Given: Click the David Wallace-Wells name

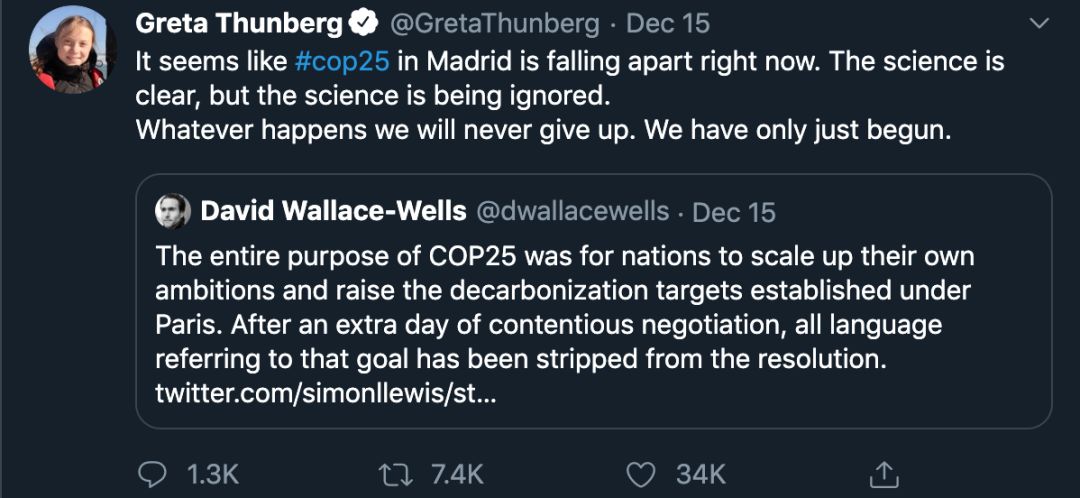Looking at the screenshot, I should click(x=333, y=211).
